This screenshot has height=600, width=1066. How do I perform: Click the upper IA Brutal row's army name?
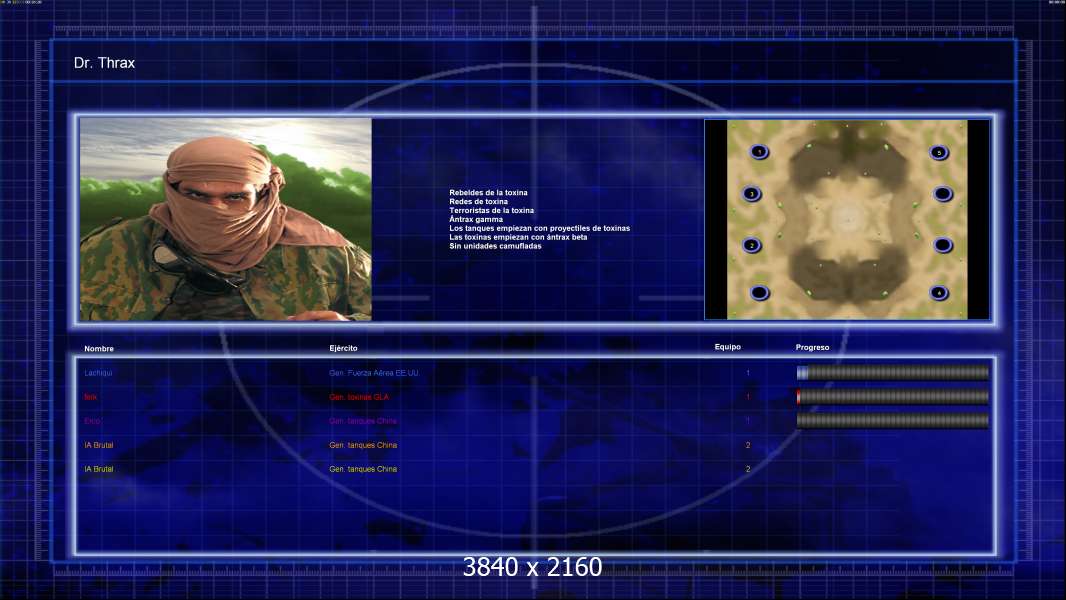point(363,445)
